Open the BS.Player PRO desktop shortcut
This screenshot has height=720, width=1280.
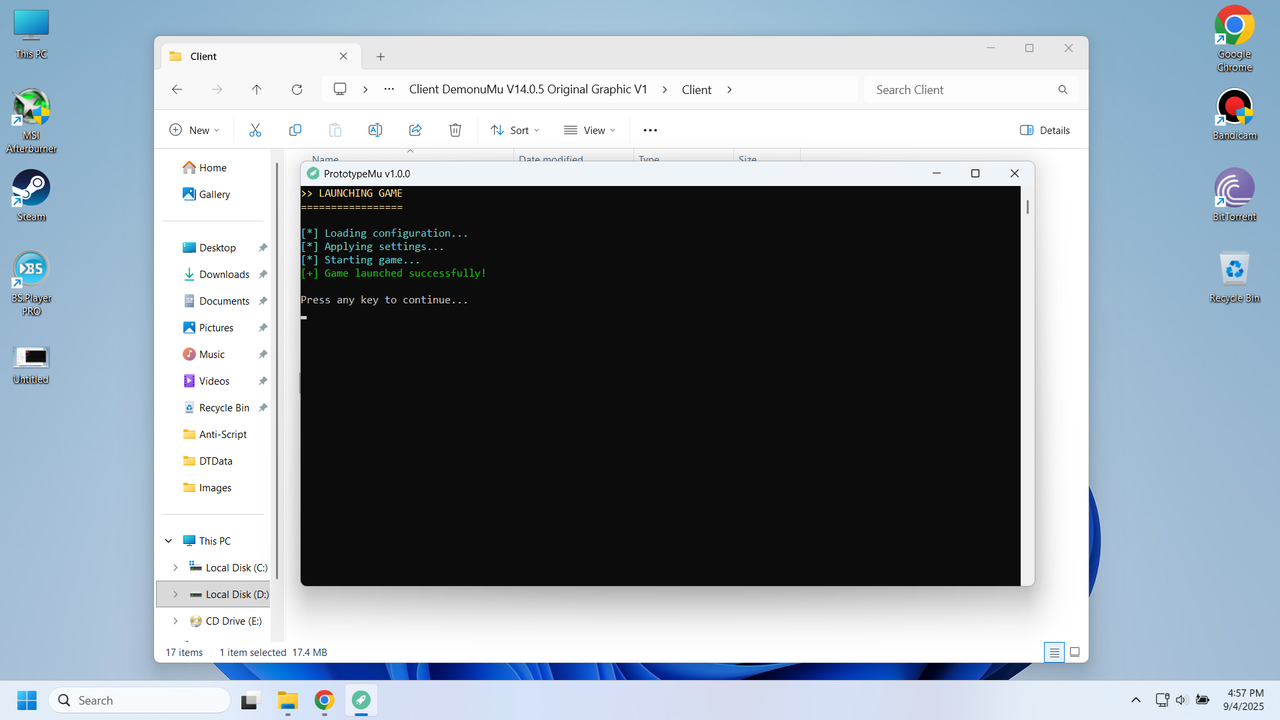31,284
